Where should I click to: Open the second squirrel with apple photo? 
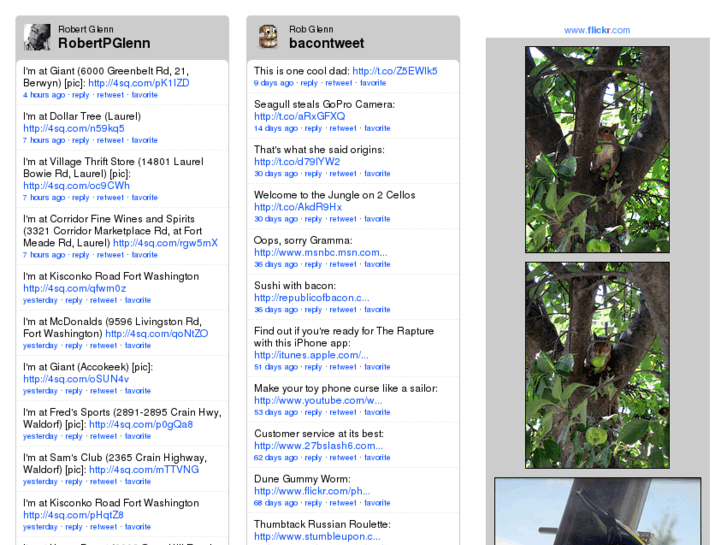coord(597,365)
